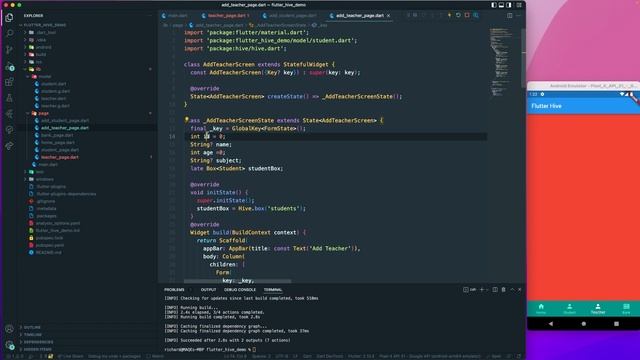640x360 pixels.
Task: Expand the build folder
Action: click(x=88, y=54)
